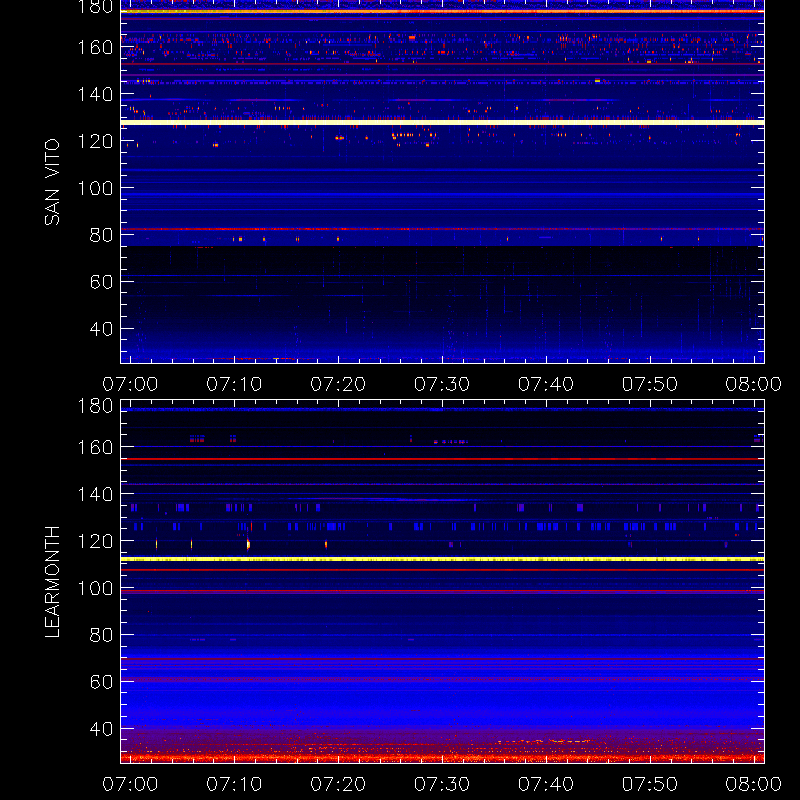Screen dimensions: 800x800
Task: Select the 40 frequency label on the San Vito plot
Action: (102, 329)
